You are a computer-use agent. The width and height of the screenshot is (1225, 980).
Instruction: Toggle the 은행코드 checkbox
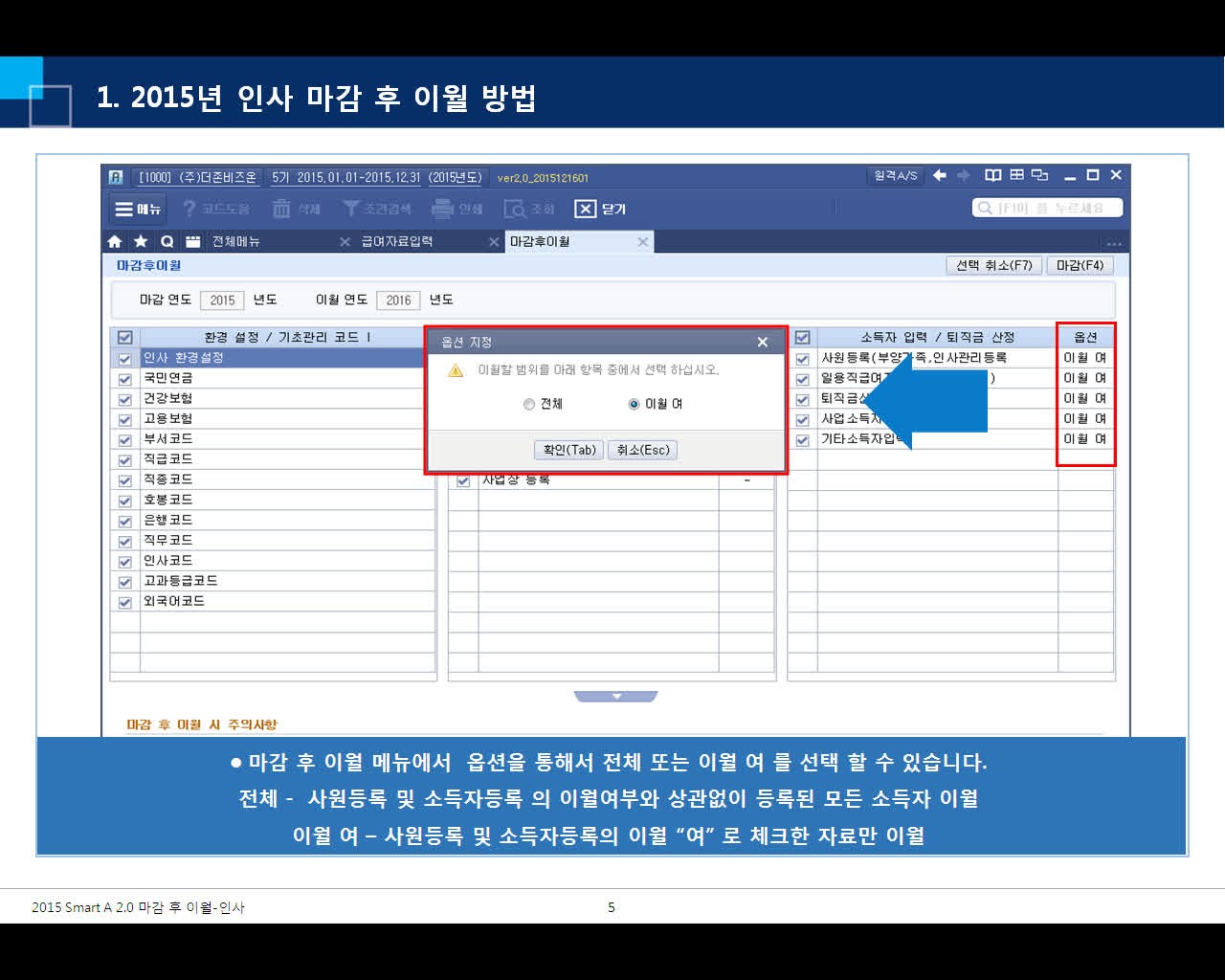(x=124, y=521)
